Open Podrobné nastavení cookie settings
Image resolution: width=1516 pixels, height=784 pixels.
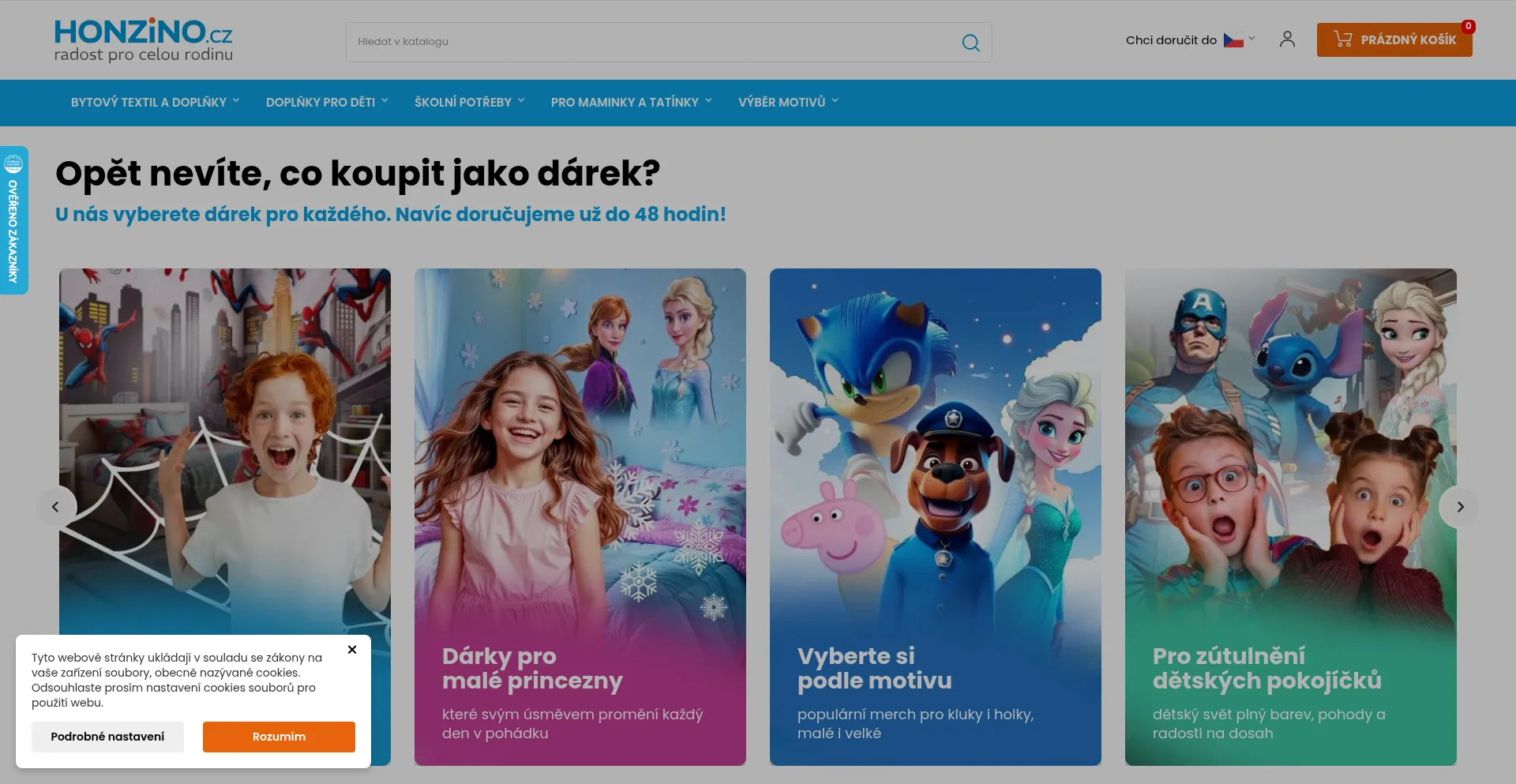107,737
